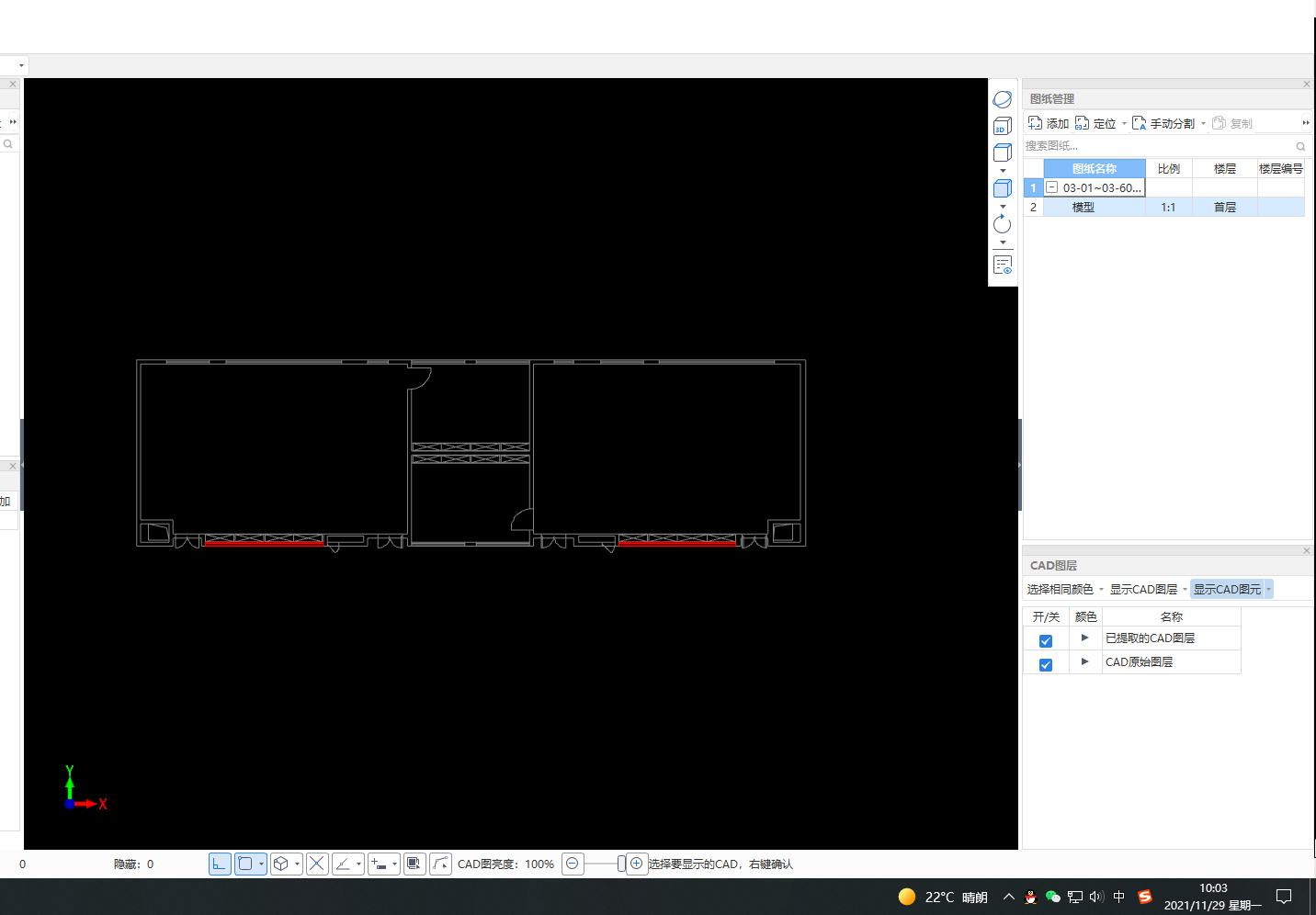Open QQ penguin tray icon

coord(1030,897)
